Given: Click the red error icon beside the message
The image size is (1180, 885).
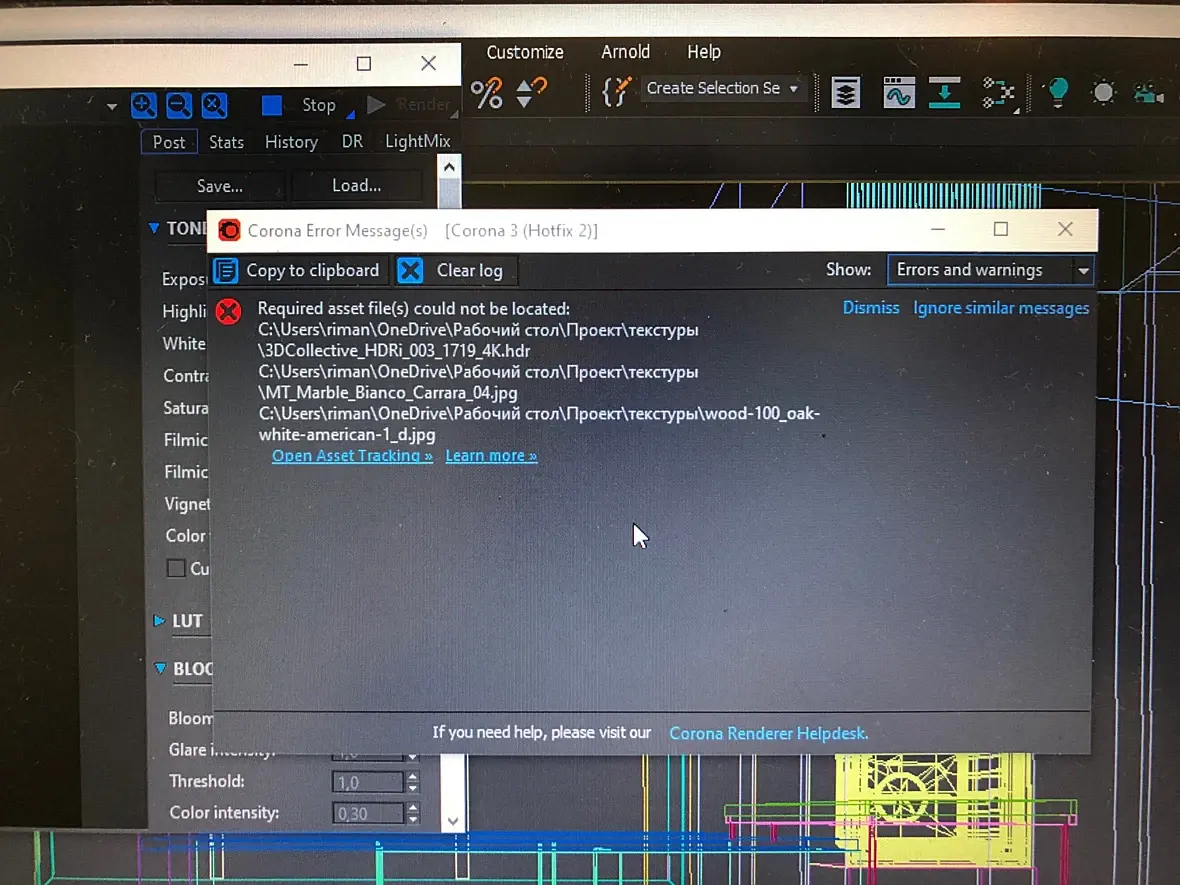Looking at the screenshot, I should [x=229, y=311].
